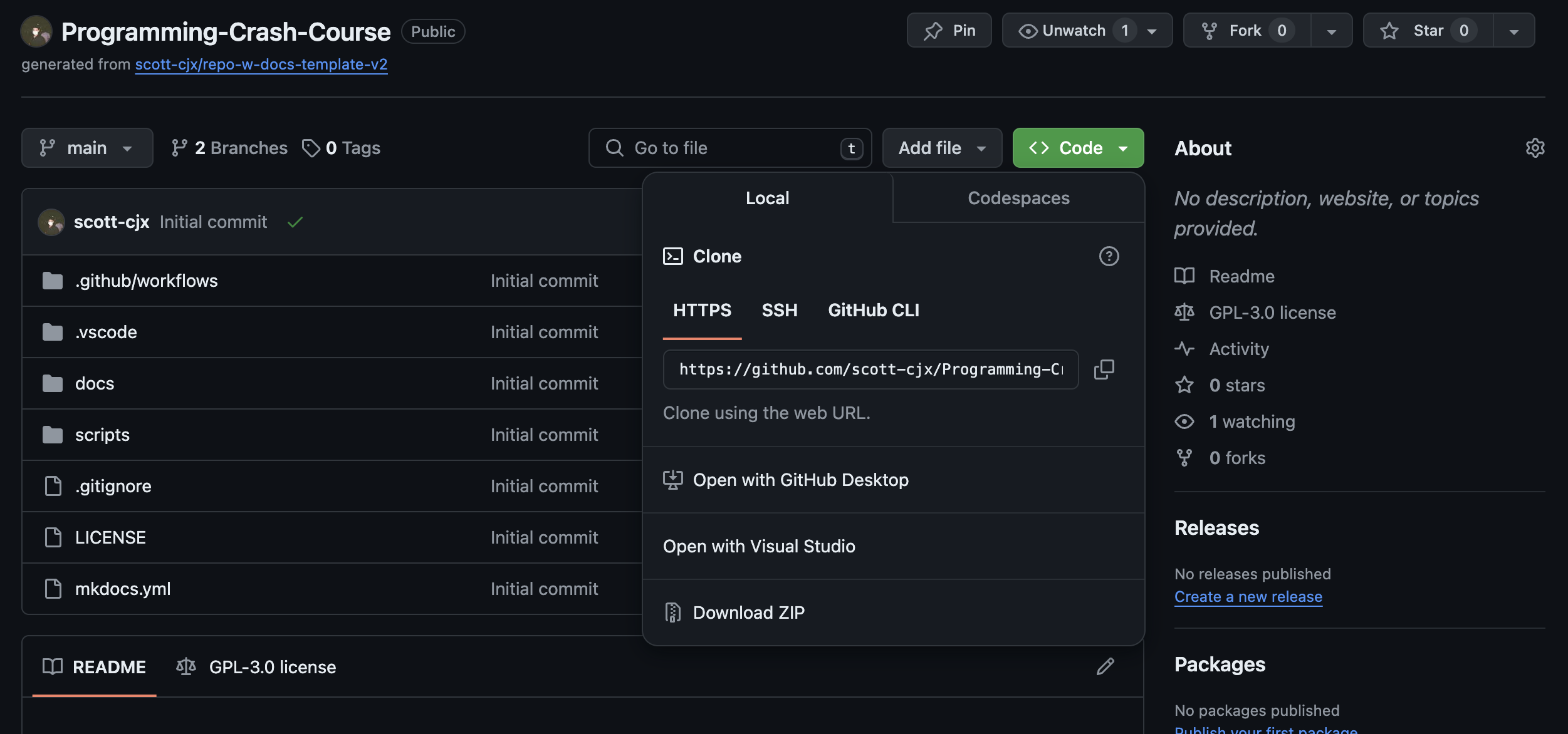The image size is (1568, 734).
Task: Visit the repo-w-docs-template-v2 source link
Action: [x=261, y=64]
